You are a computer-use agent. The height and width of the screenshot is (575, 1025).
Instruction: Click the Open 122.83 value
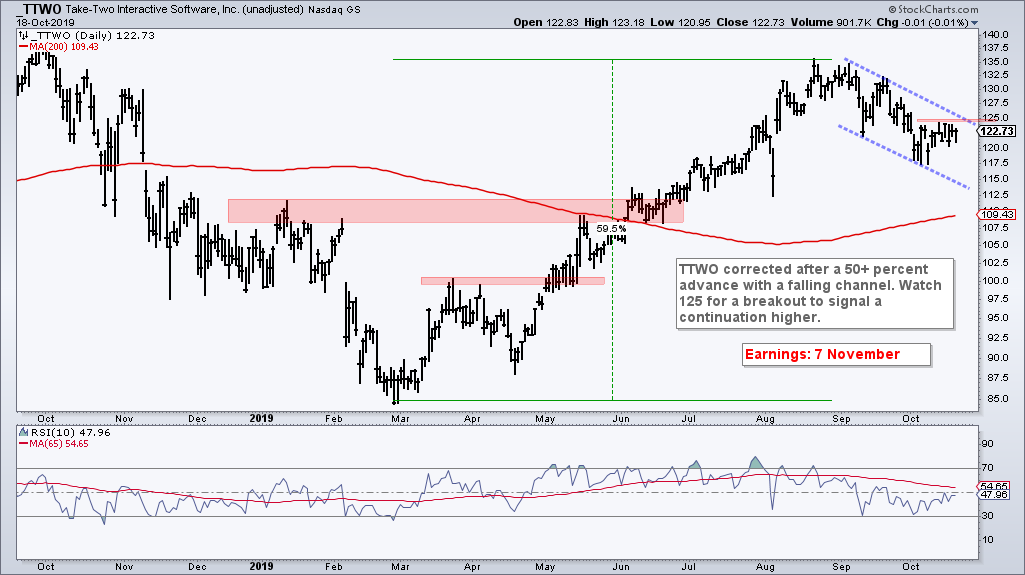click(x=546, y=22)
